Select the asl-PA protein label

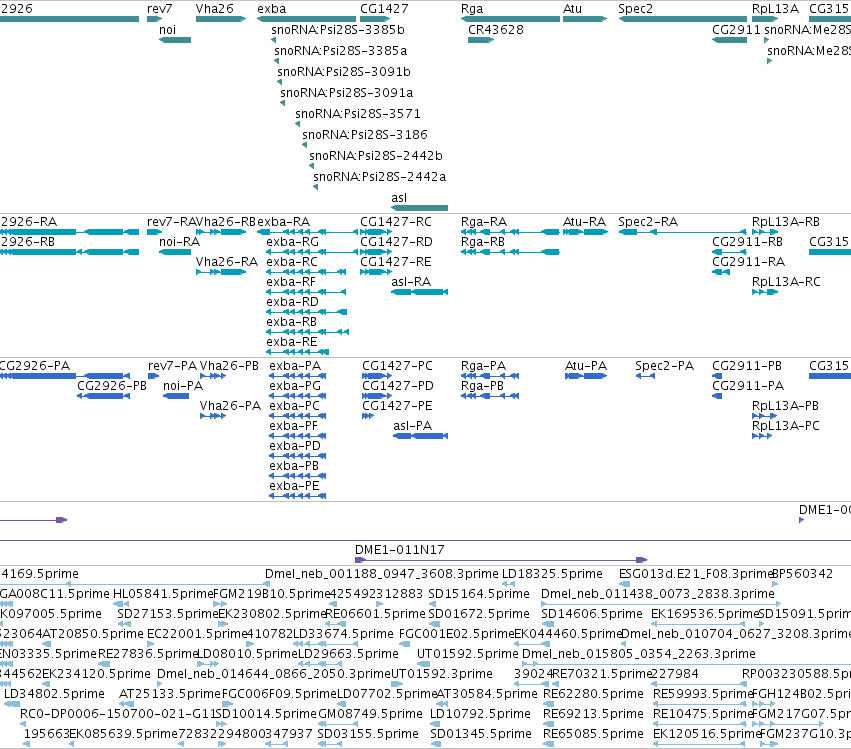[x=412, y=426]
